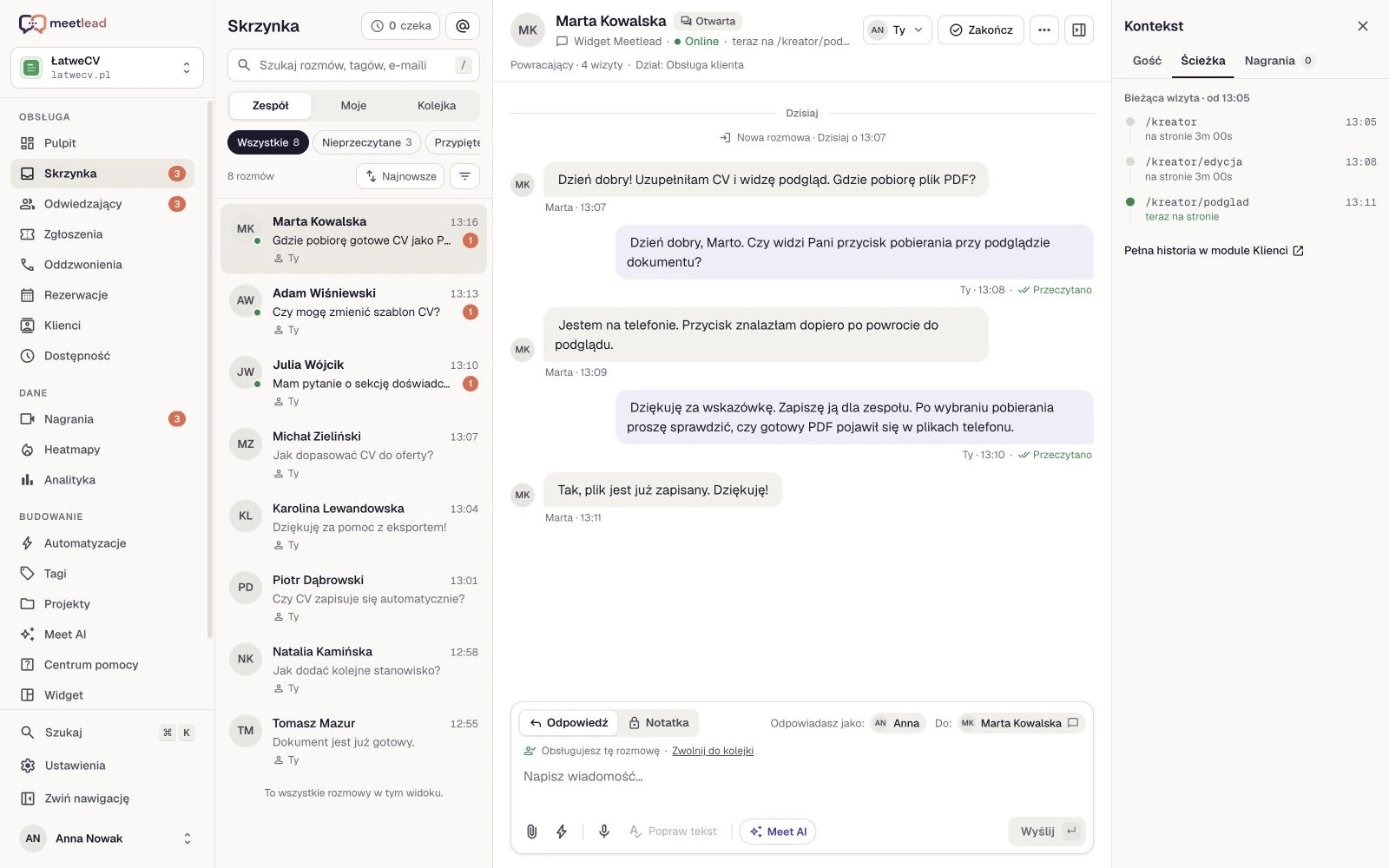Image resolution: width=1389 pixels, height=868 pixels.
Task: Open Oddzwonienia in the sidebar
Action: click(102, 265)
